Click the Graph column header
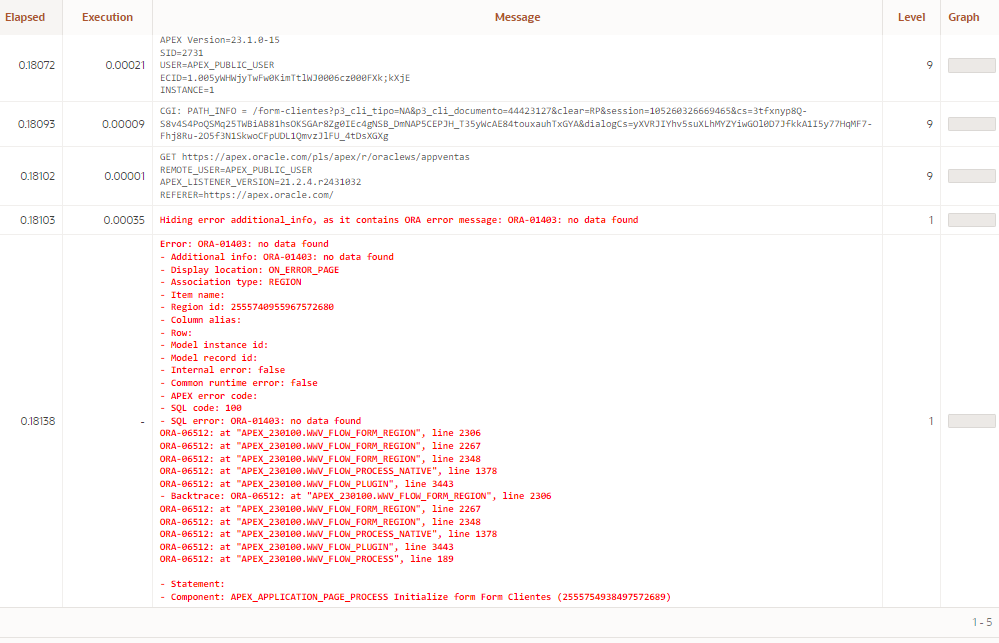Viewport: 999px width, 643px height. click(963, 17)
